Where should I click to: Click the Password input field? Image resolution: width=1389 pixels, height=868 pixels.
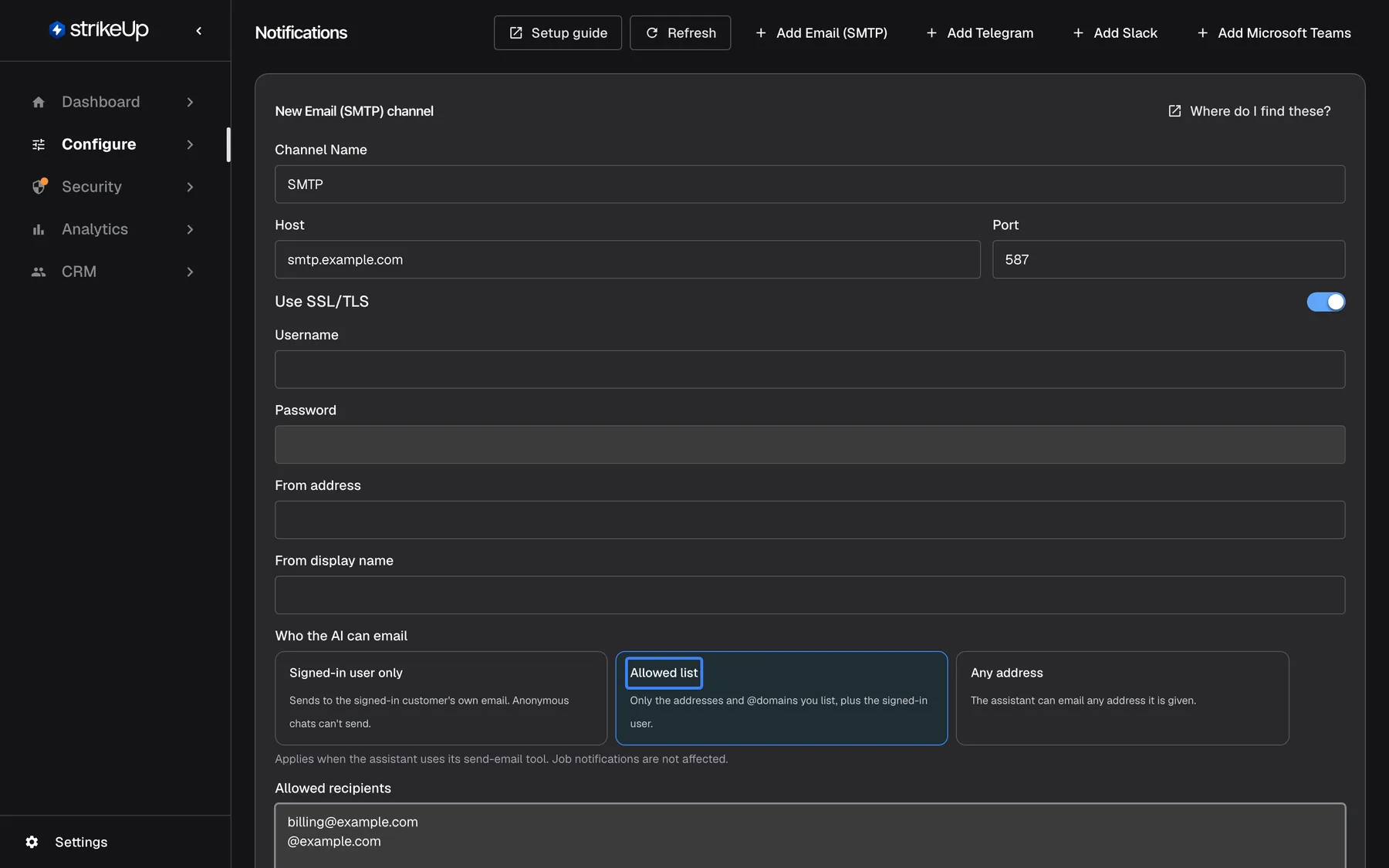pos(810,444)
